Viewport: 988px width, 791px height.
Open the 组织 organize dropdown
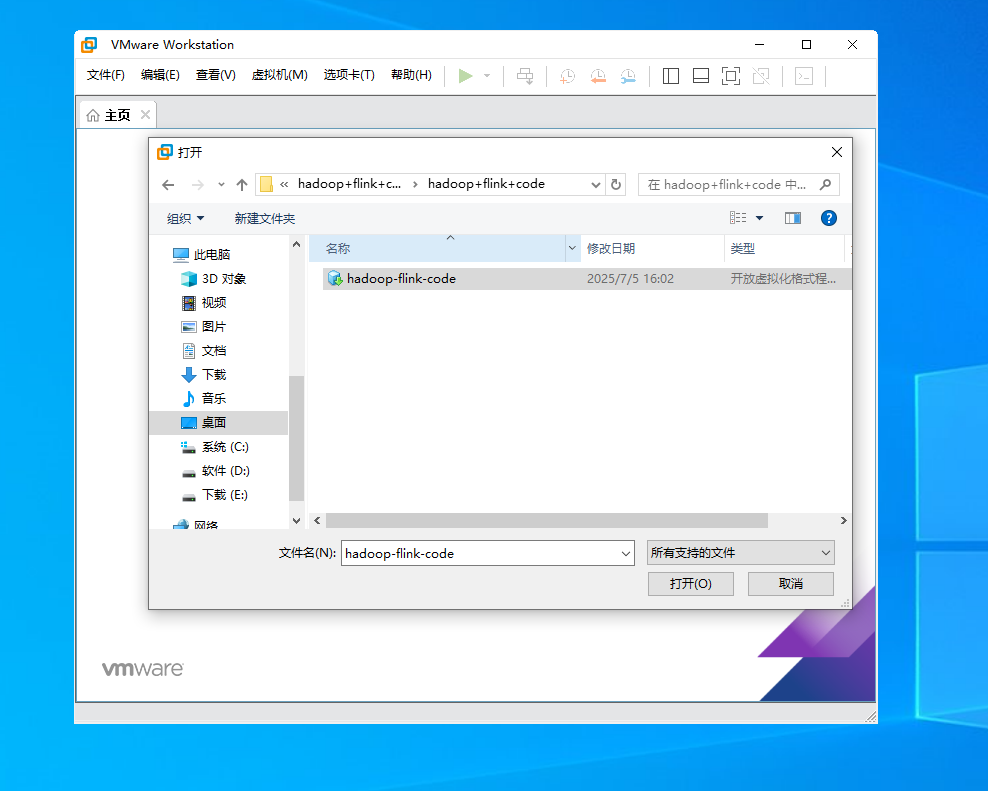click(185, 218)
